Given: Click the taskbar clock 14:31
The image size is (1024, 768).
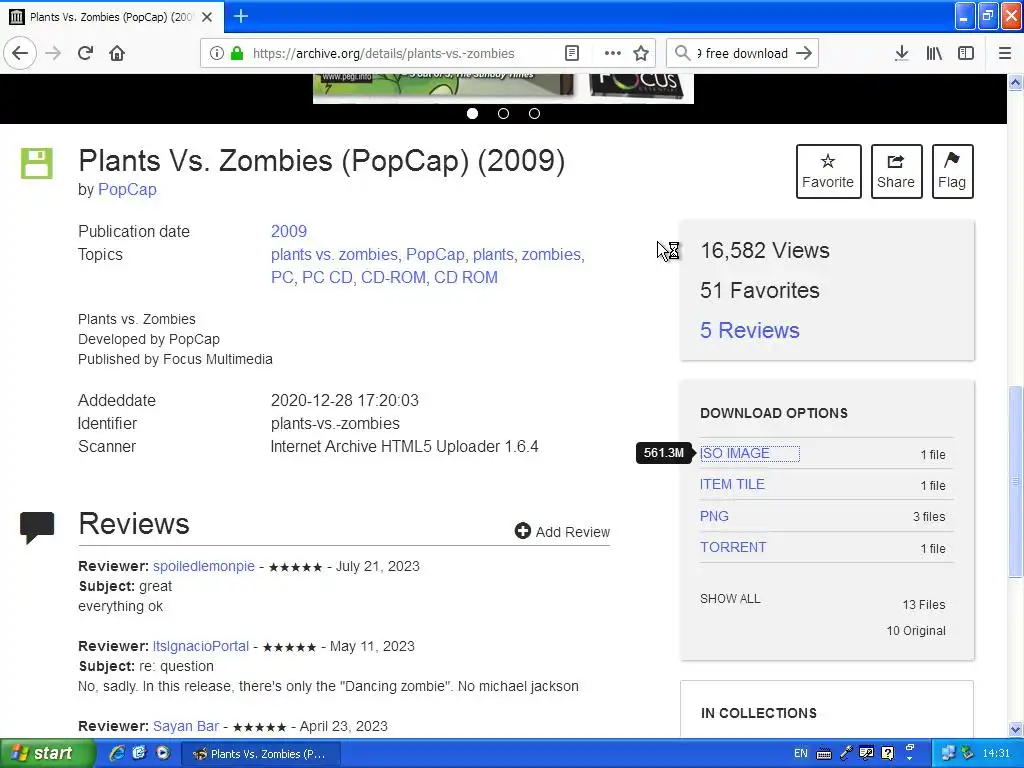Looking at the screenshot, I should tap(996, 753).
